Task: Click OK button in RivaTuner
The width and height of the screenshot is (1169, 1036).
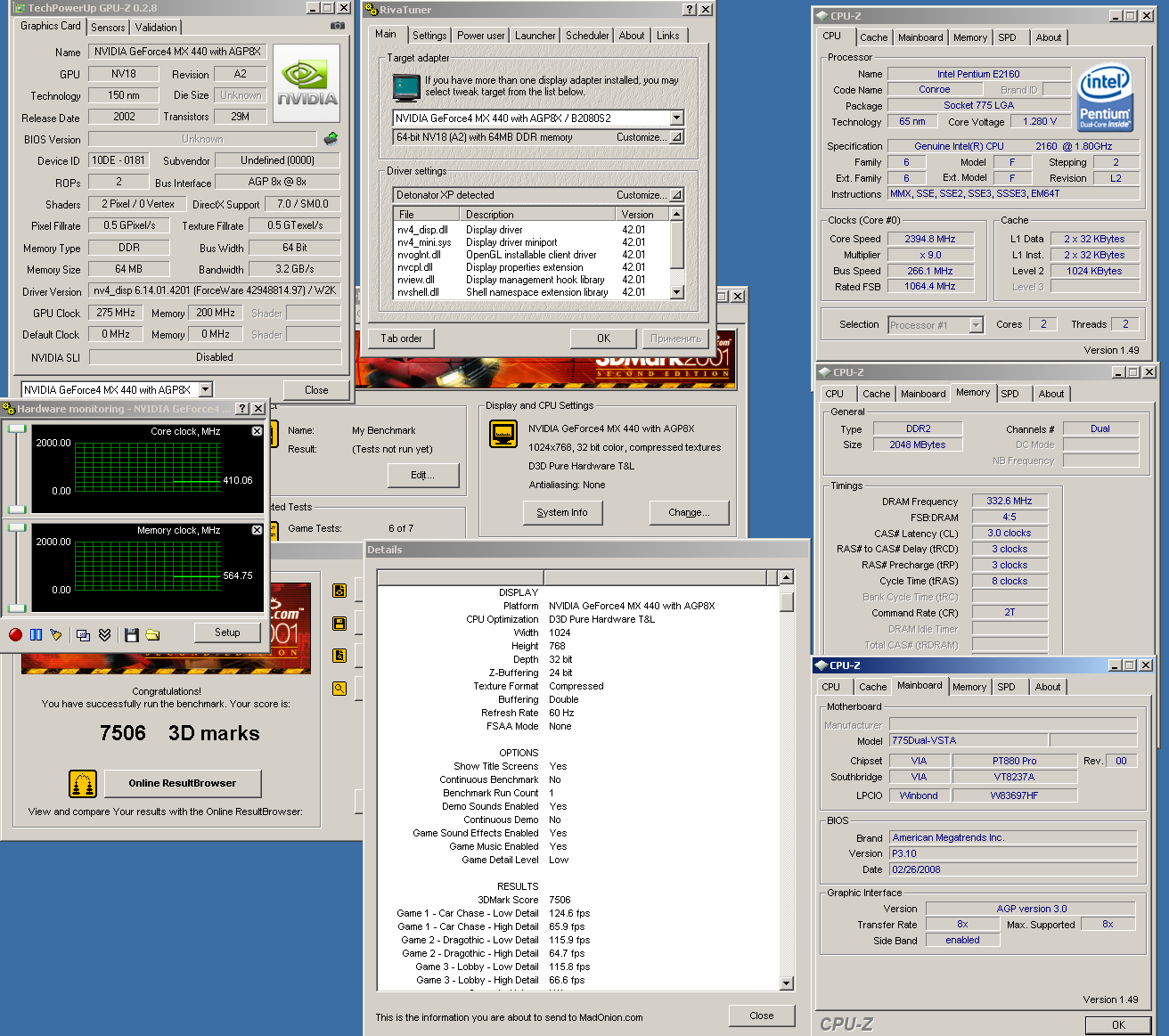Action: (604, 339)
